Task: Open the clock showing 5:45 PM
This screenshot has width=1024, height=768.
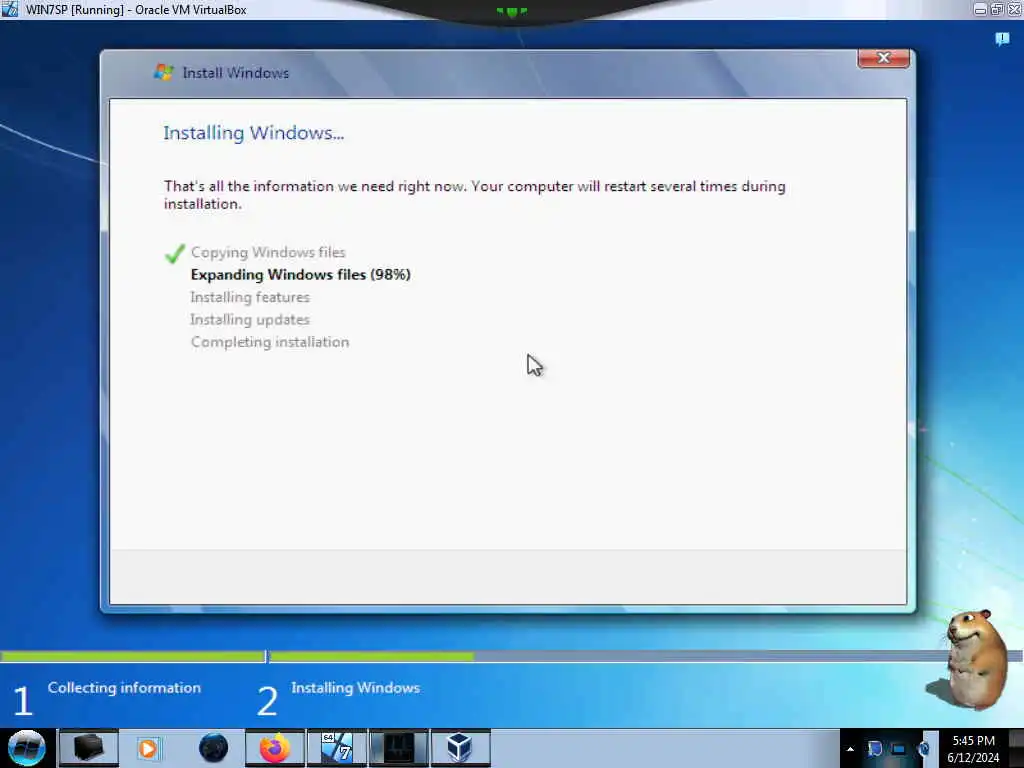Action: point(973,749)
